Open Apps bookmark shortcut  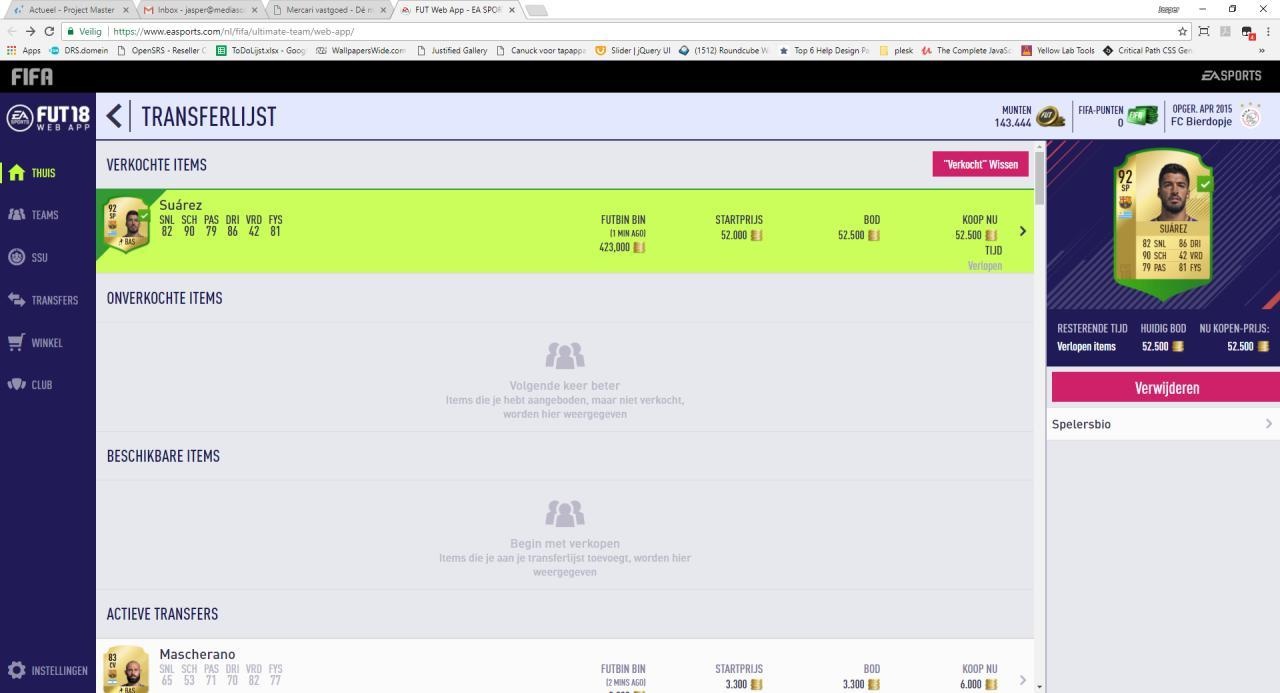pos(24,50)
